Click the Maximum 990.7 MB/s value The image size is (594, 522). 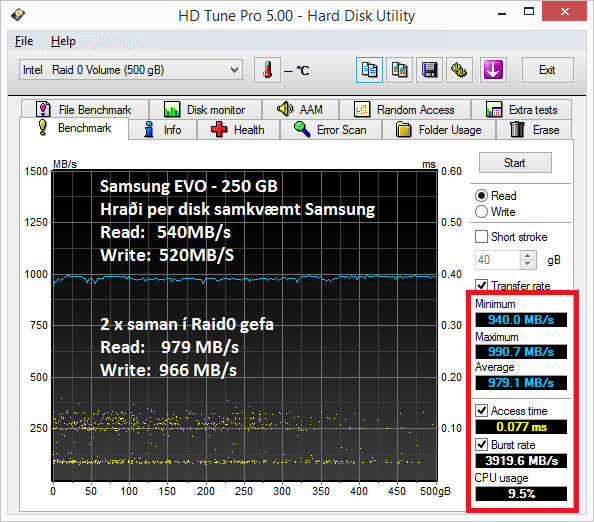(x=521, y=352)
